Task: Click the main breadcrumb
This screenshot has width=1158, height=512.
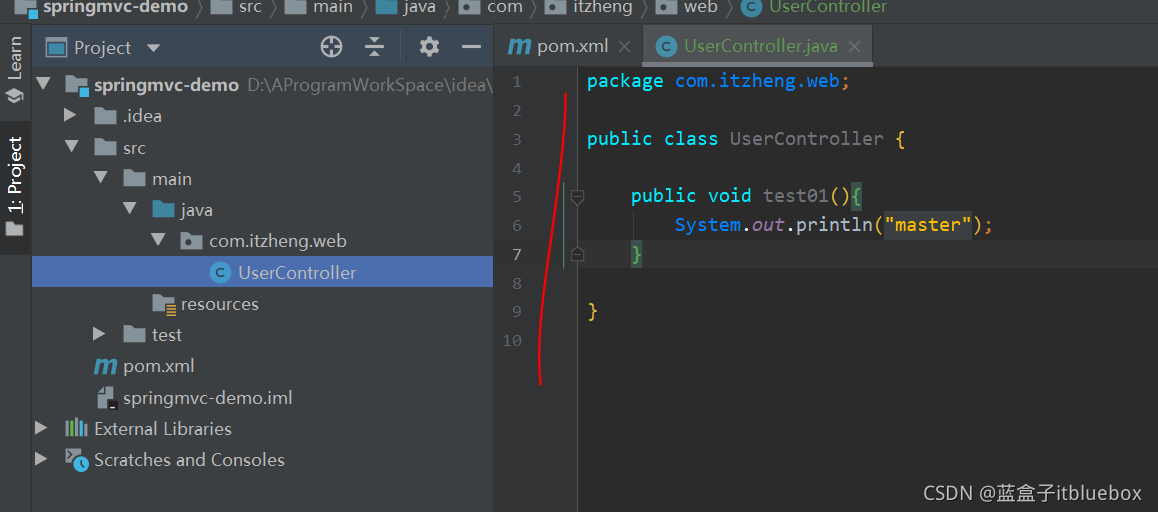Action: click(x=333, y=7)
